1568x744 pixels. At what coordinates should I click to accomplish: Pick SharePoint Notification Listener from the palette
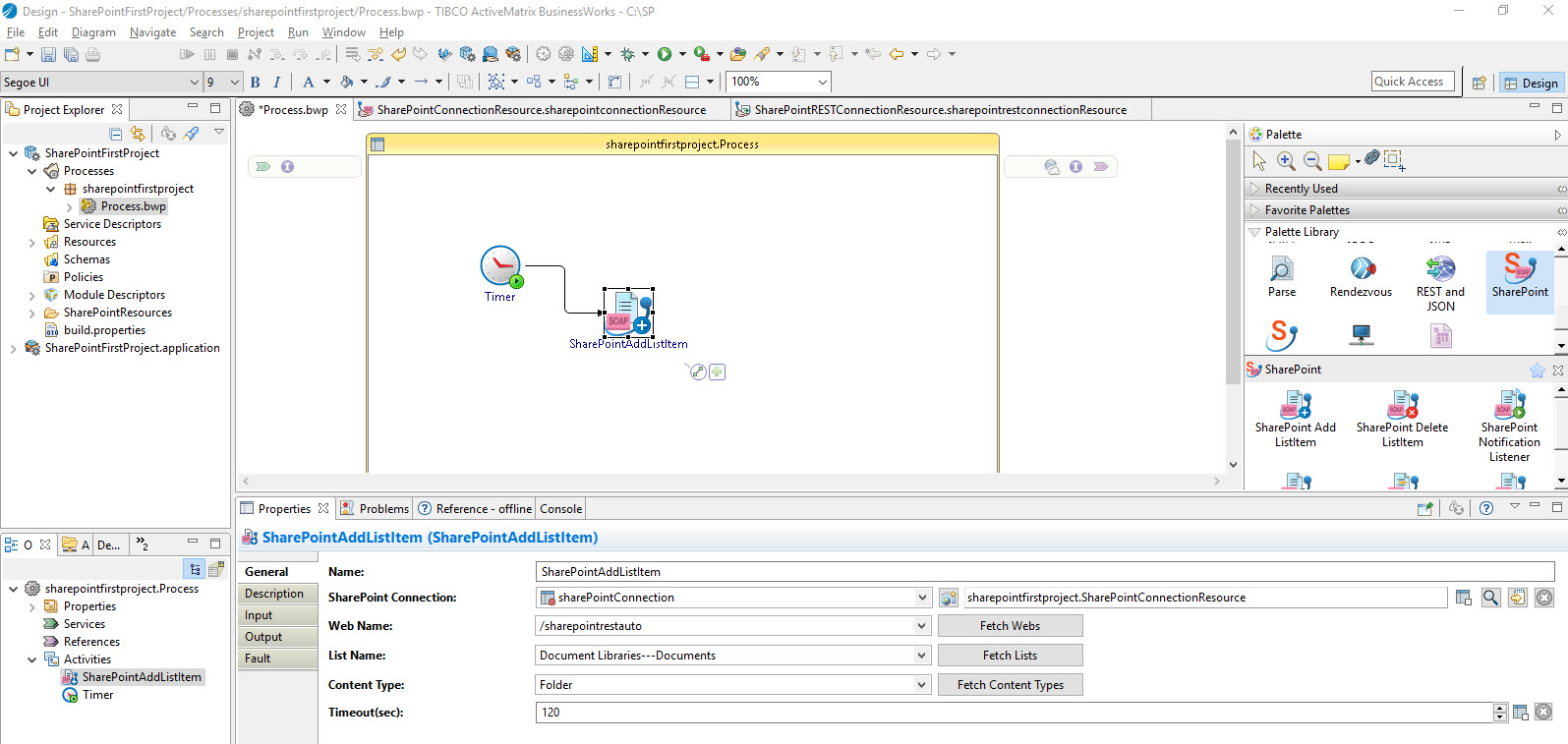tap(1509, 427)
